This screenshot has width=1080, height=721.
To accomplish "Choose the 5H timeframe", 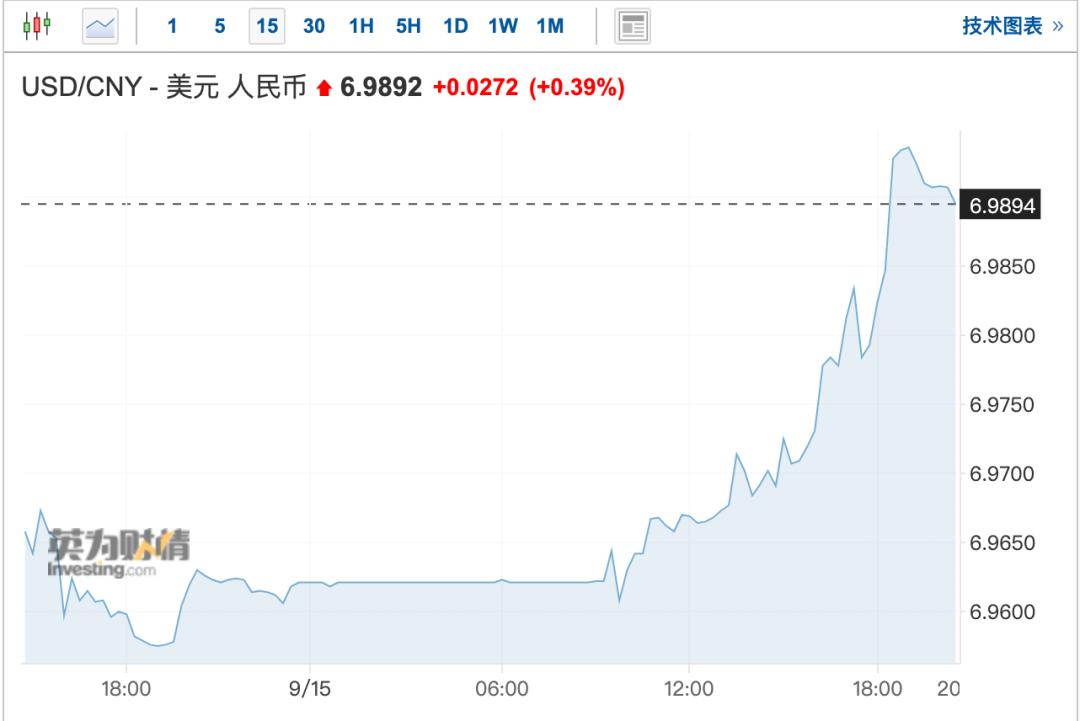I will (x=408, y=26).
